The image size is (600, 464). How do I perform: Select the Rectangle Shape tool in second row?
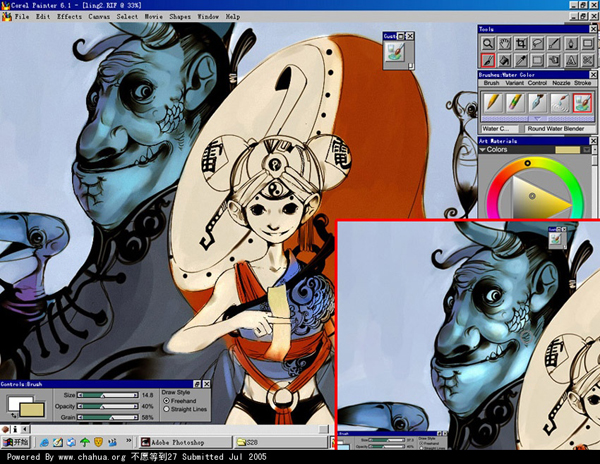[x=538, y=60]
